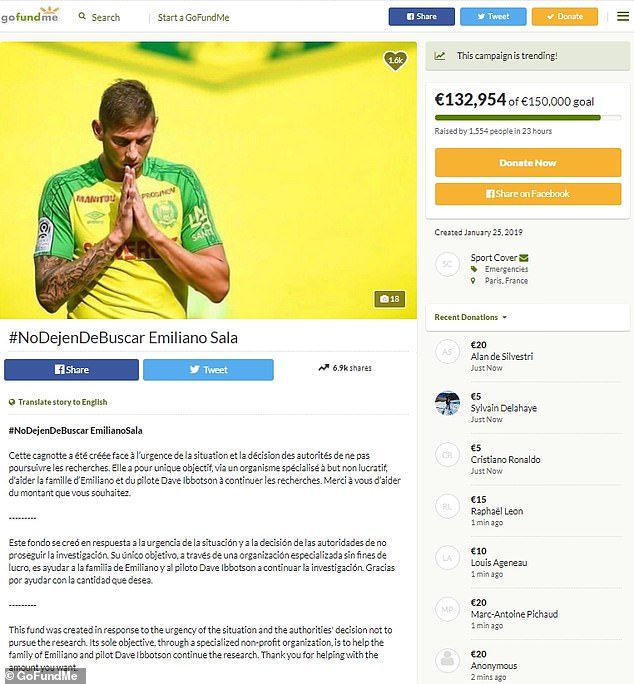Click Translate story to English link
634x684 pixels.
62,402
